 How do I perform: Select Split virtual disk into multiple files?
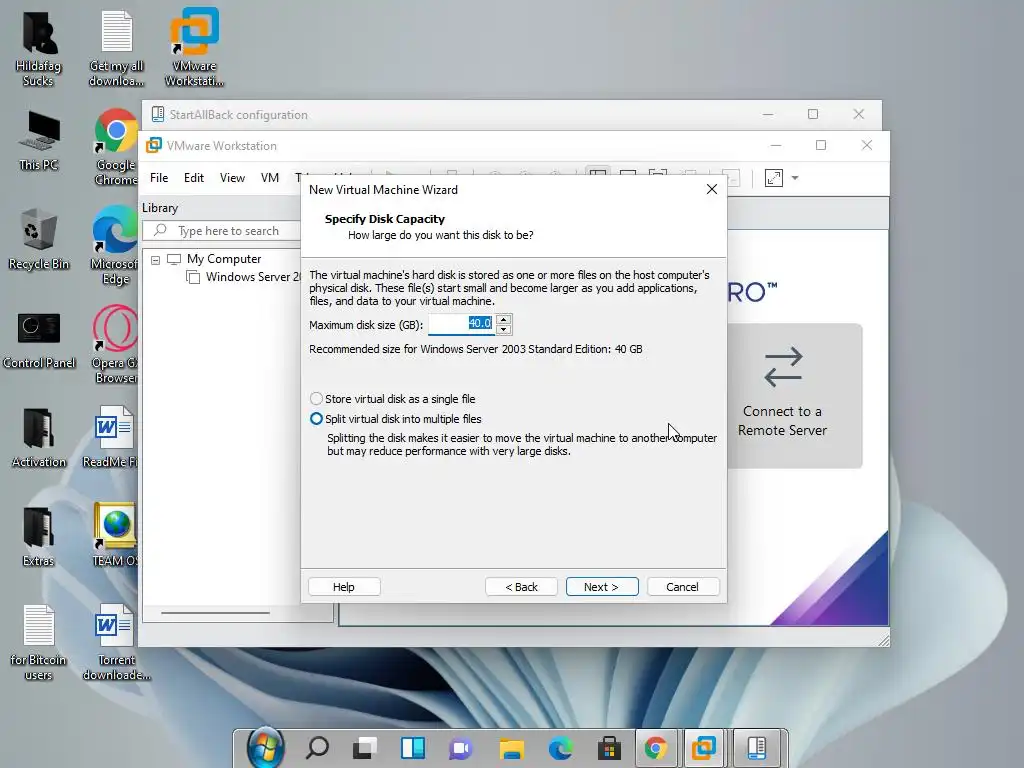click(x=396, y=419)
